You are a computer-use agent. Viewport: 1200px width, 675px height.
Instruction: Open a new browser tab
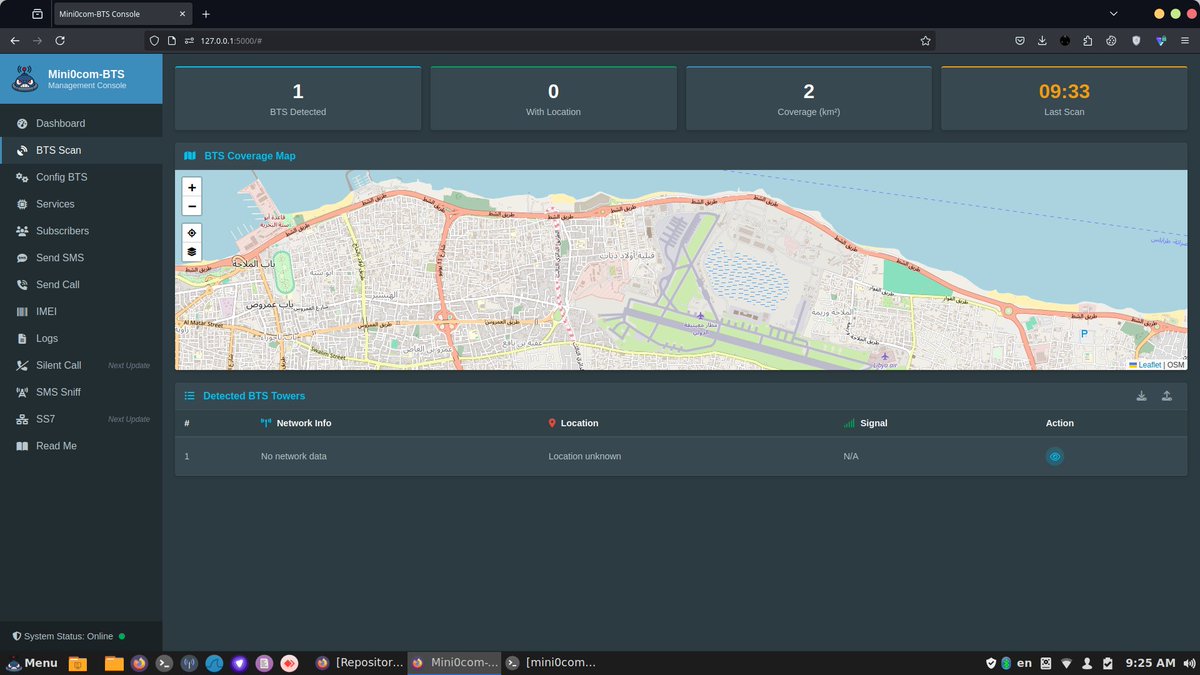click(x=206, y=14)
